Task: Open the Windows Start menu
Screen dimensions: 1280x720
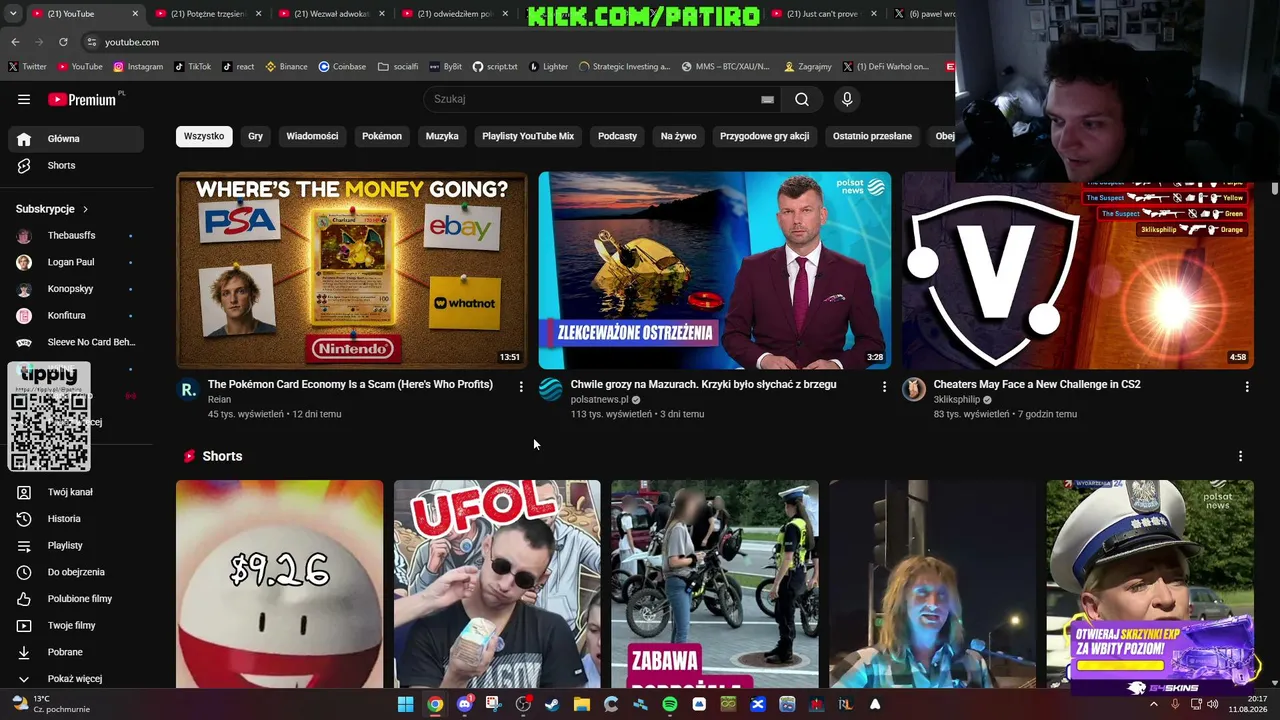Action: tap(405, 704)
